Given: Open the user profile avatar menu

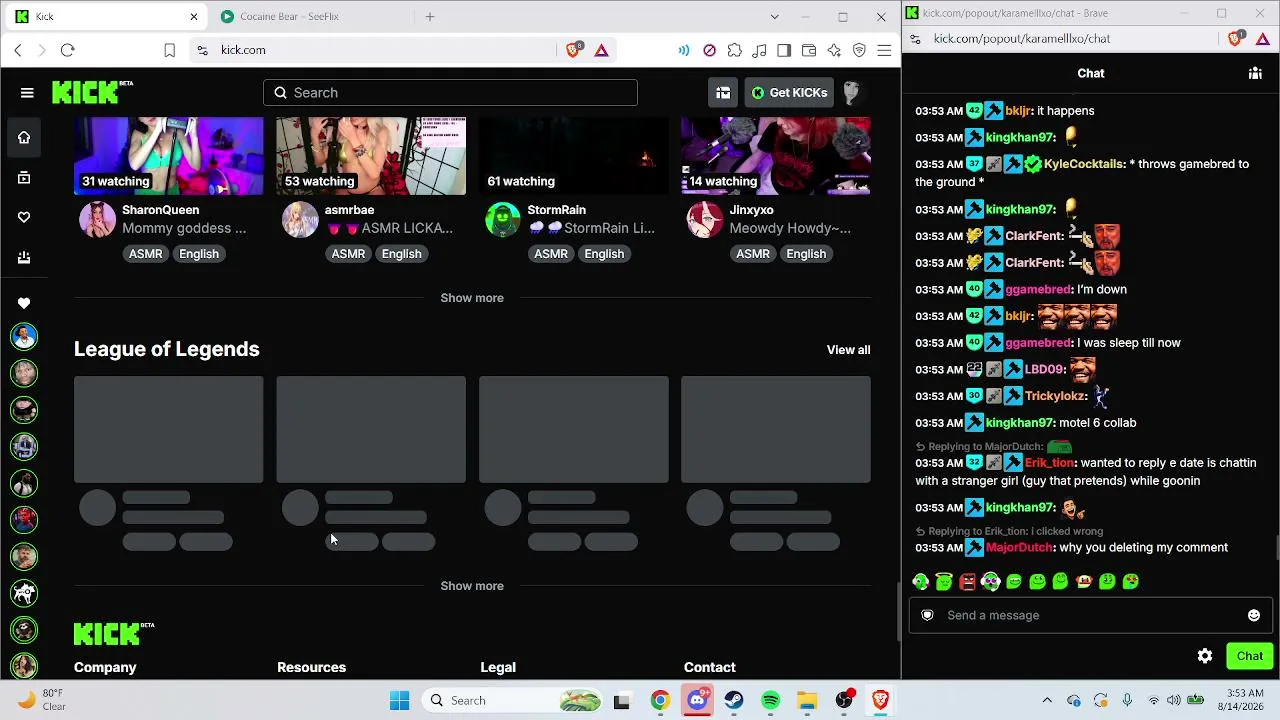Looking at the screenshot, I should point(852,93).
